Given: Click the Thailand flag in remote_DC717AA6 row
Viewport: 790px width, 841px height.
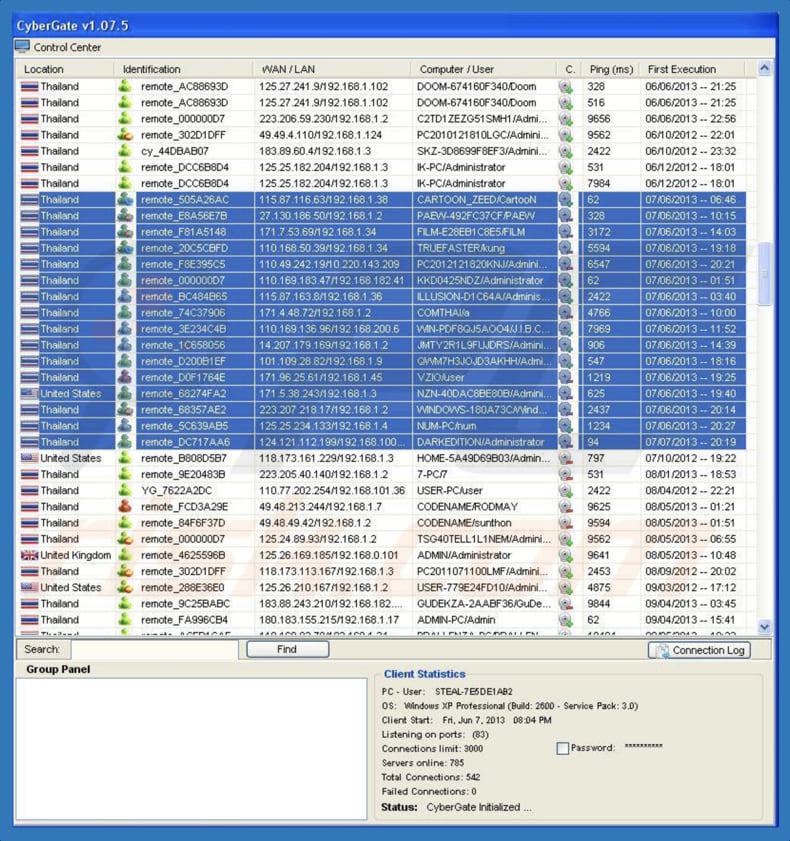Looking at the screenshot, I should (x=29, y=442).
